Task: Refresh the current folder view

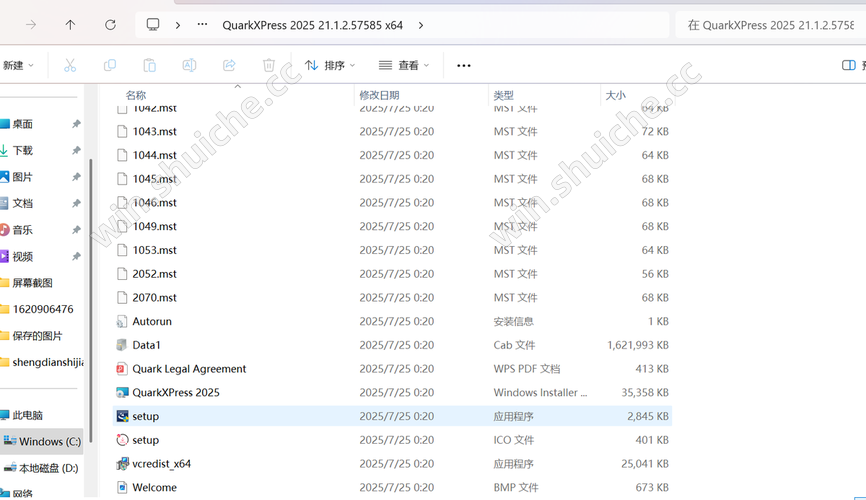Action: tap(110, 25)
